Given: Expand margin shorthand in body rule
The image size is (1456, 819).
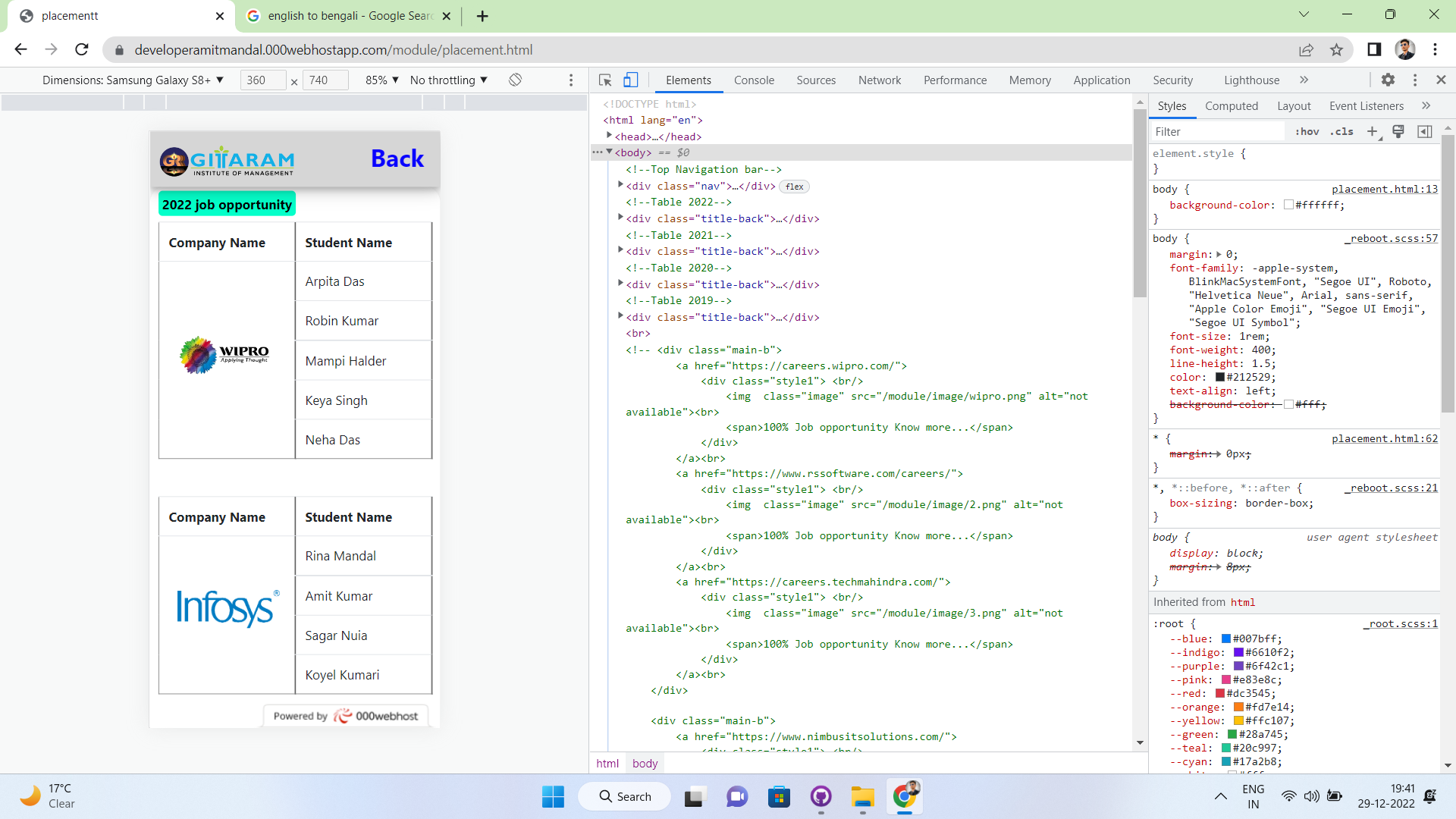Looking at the screenshot, I should [1219, 255].
